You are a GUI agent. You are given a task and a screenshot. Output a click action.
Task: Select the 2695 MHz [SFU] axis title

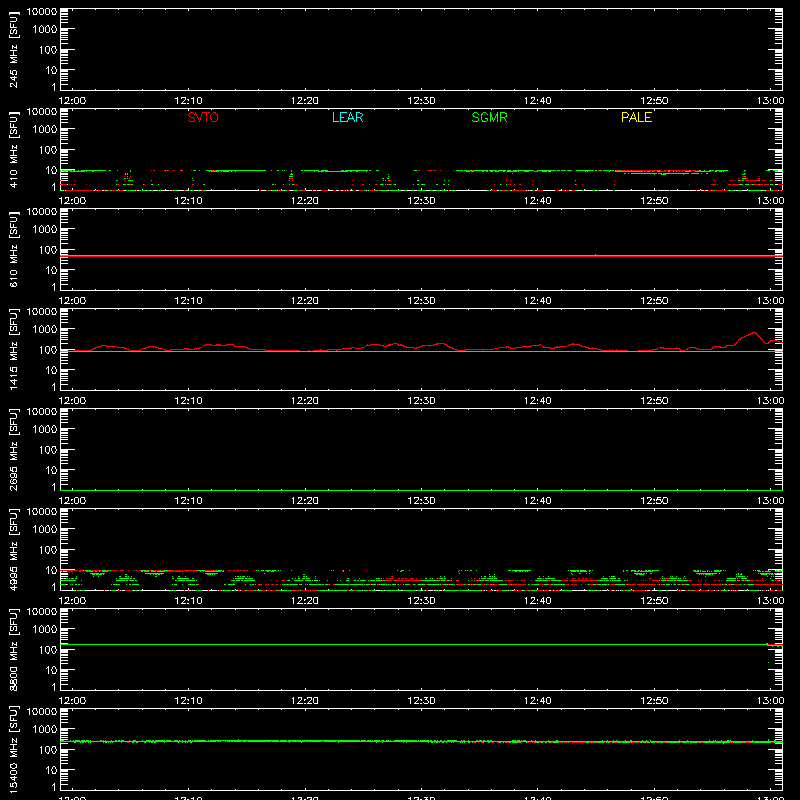13,449
